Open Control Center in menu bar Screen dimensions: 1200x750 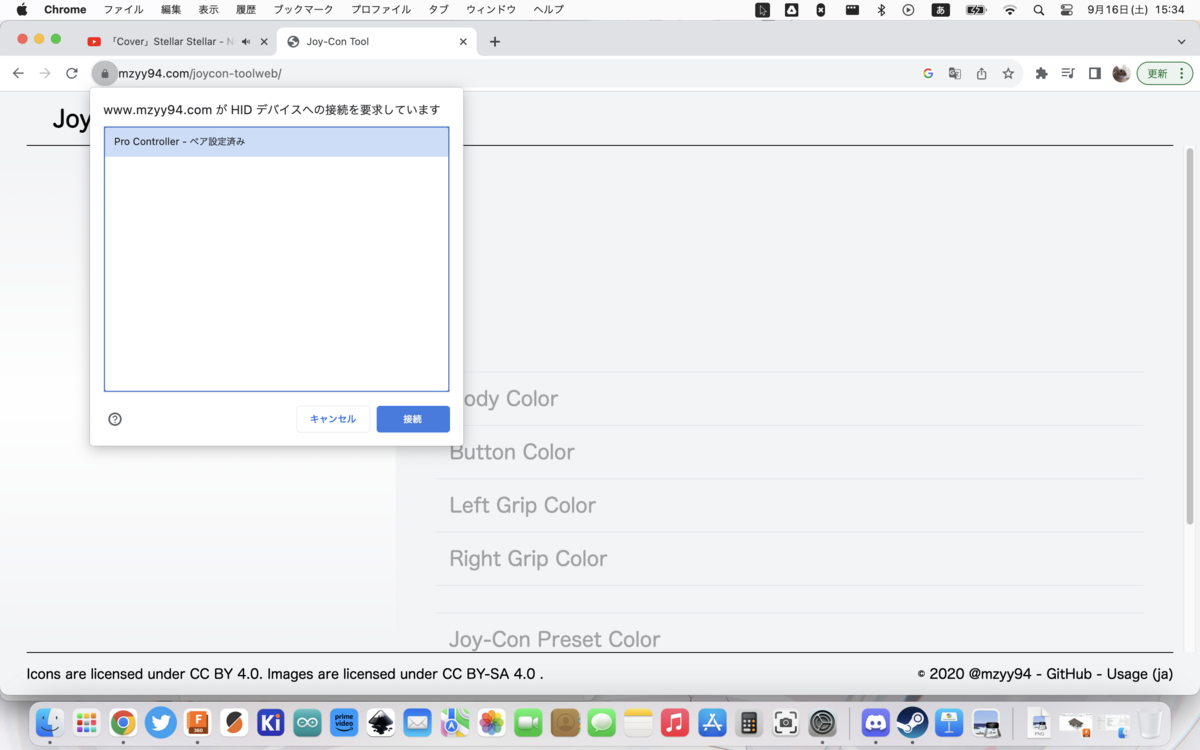(x=1067, y=10)
